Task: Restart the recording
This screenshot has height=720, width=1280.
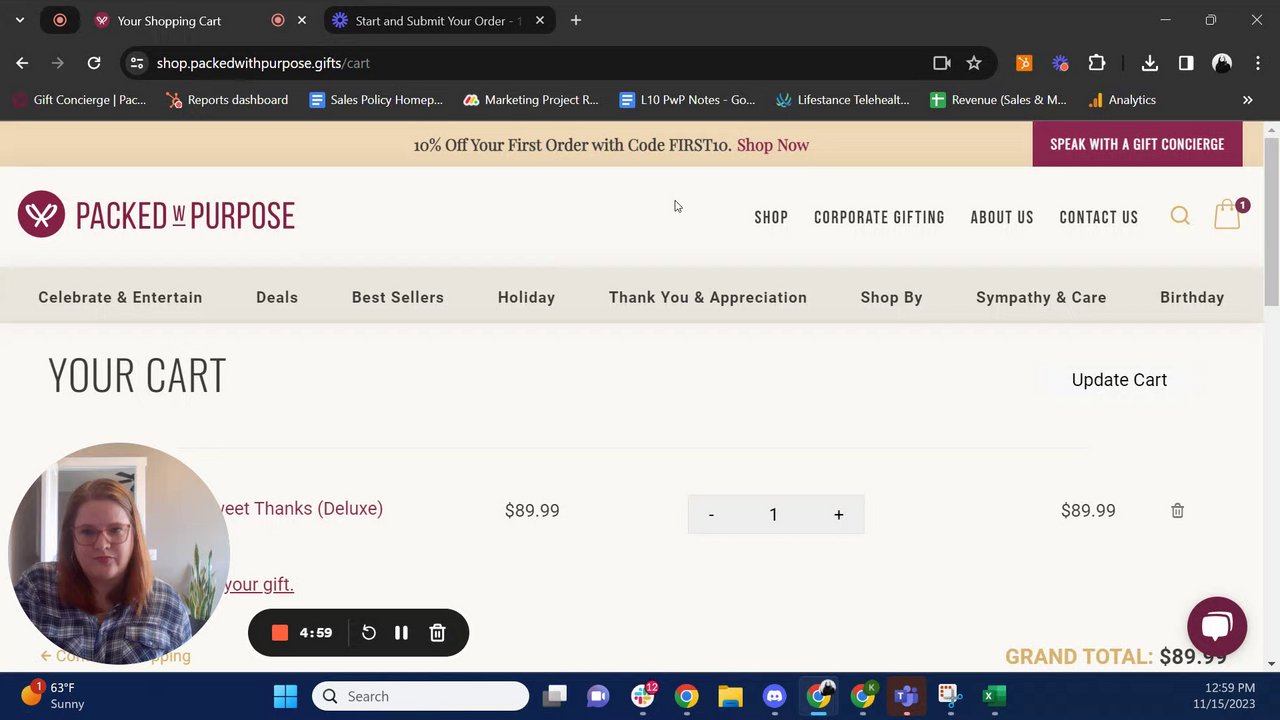Action: coord(368,633)
